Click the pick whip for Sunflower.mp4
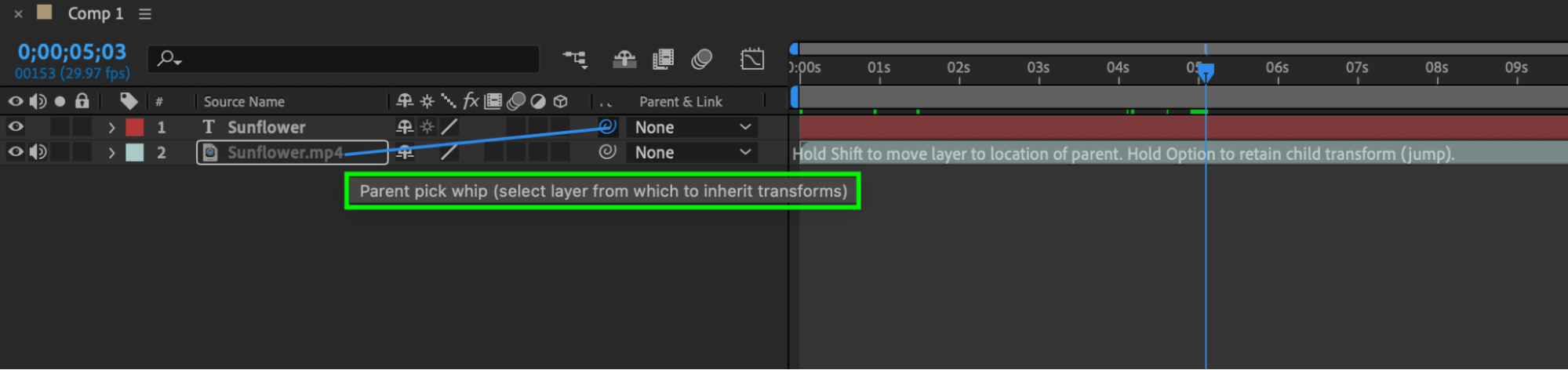The image size is (1568, 370). click(x=607, y=152)
